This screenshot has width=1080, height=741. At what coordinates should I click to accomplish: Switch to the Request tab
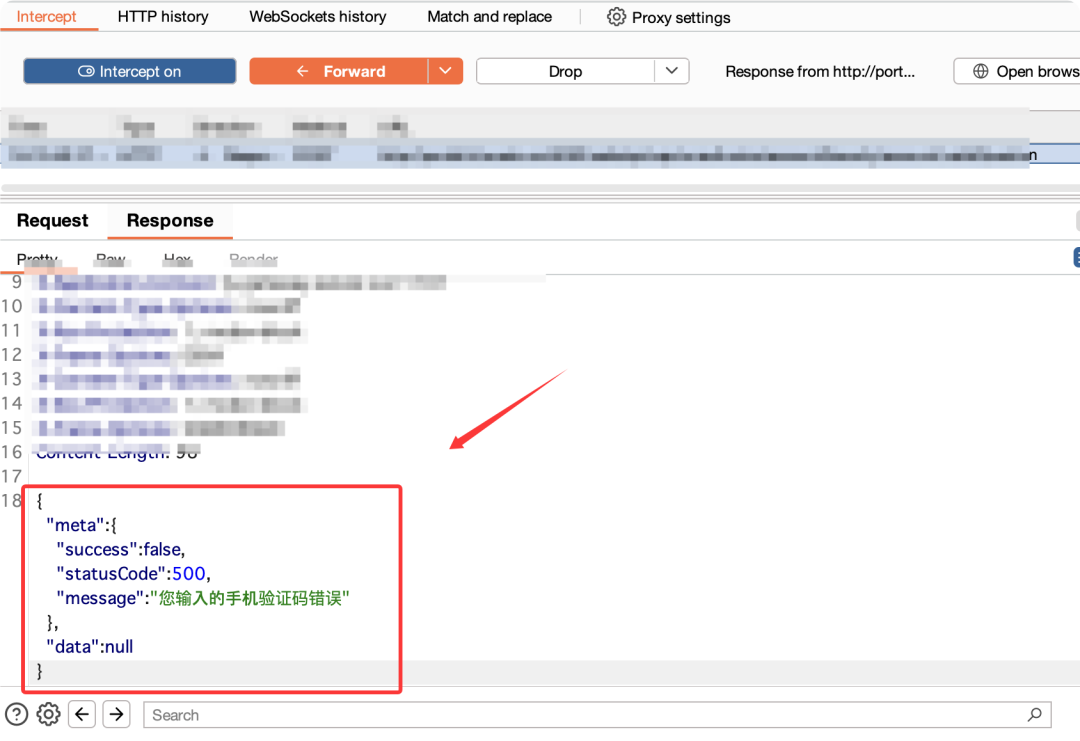52,220
